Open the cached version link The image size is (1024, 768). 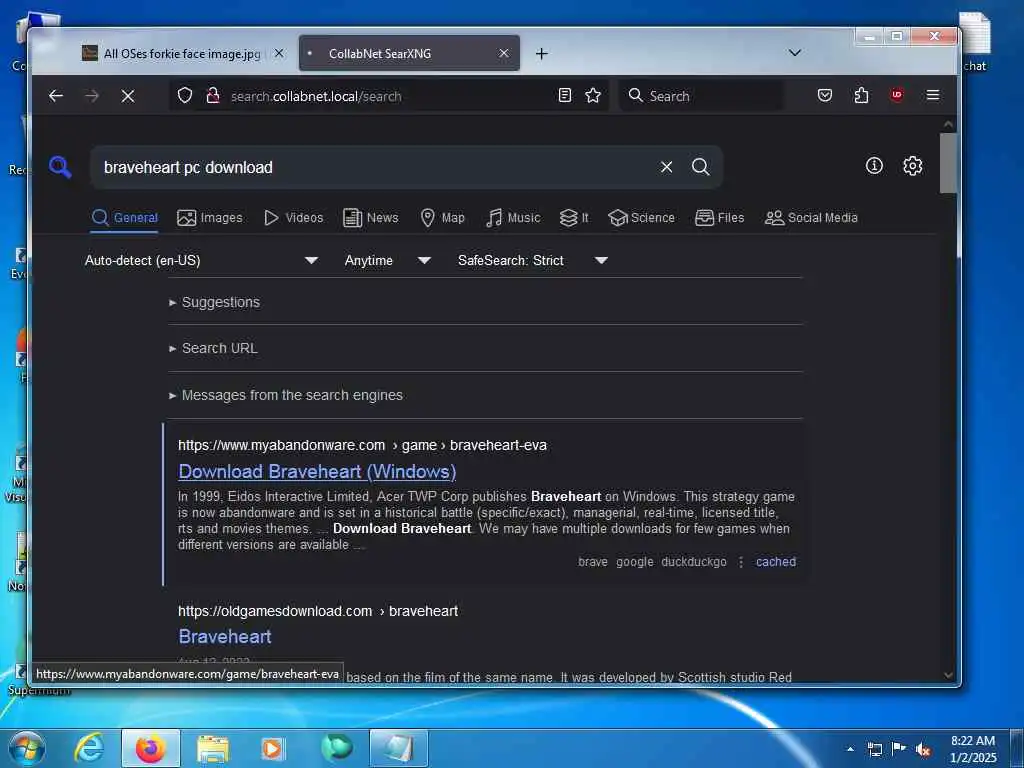point(776,562)
